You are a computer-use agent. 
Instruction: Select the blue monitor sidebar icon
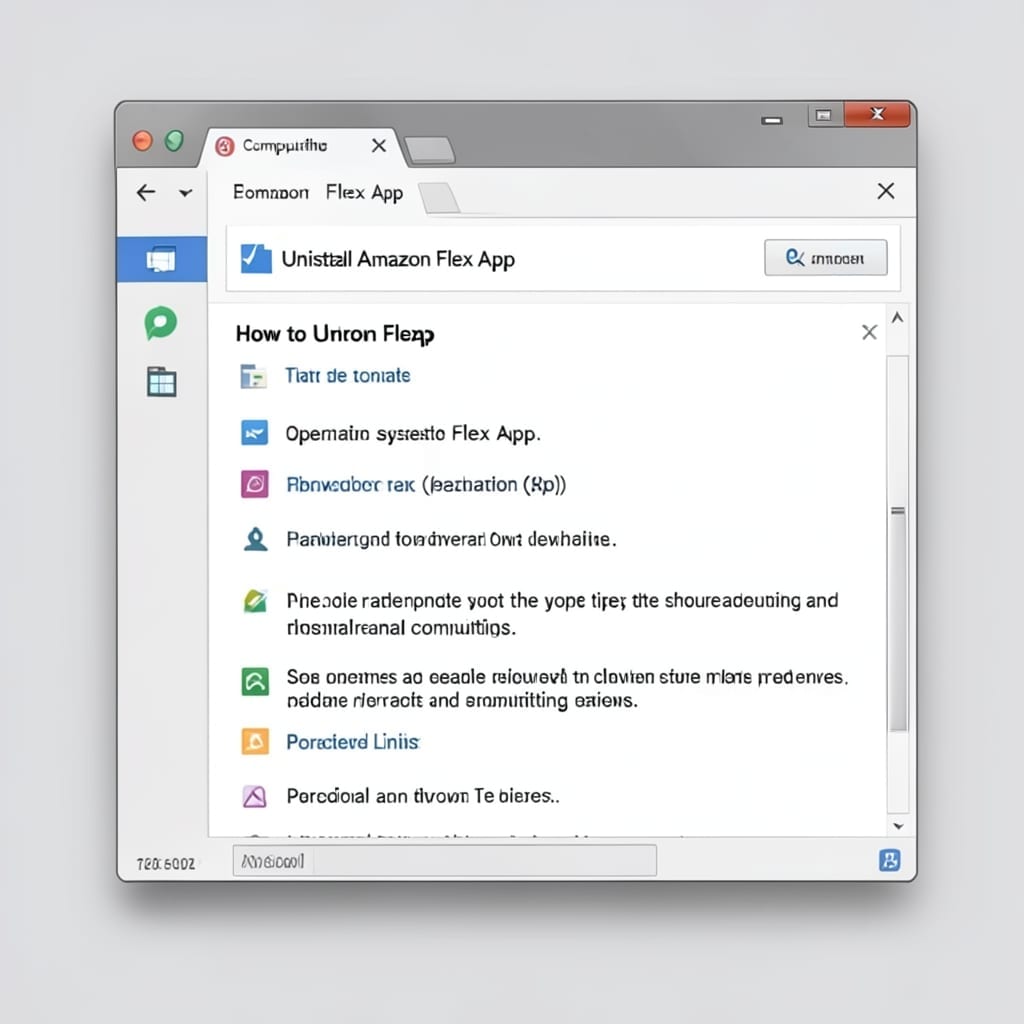[x=161, y=259]
